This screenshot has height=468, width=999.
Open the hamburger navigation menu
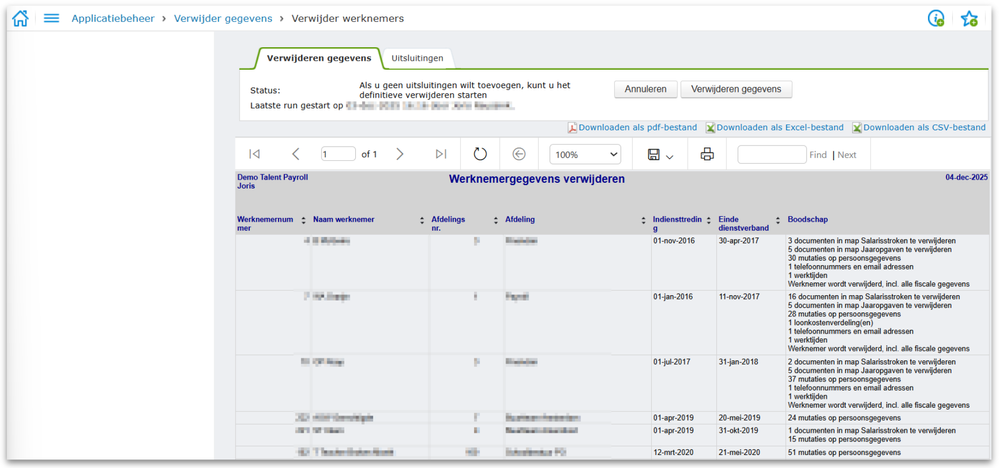51,18
